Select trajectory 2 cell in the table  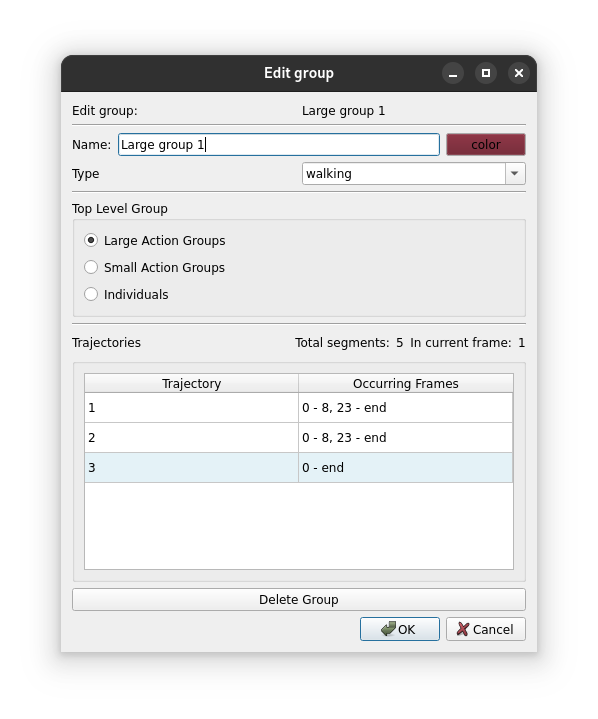point(191,437)
